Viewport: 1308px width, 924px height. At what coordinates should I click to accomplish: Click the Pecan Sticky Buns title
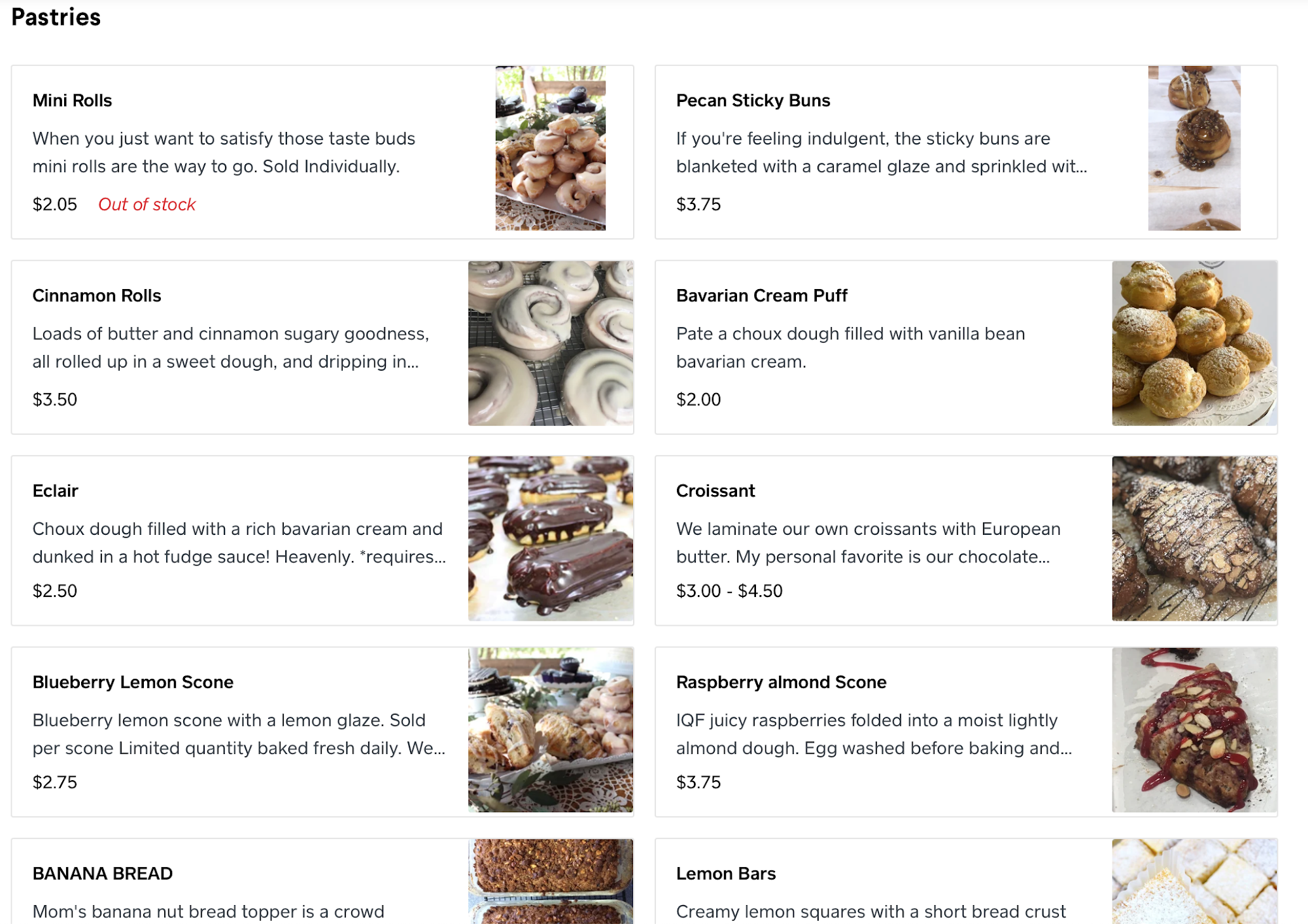click(x=753, y=101)
